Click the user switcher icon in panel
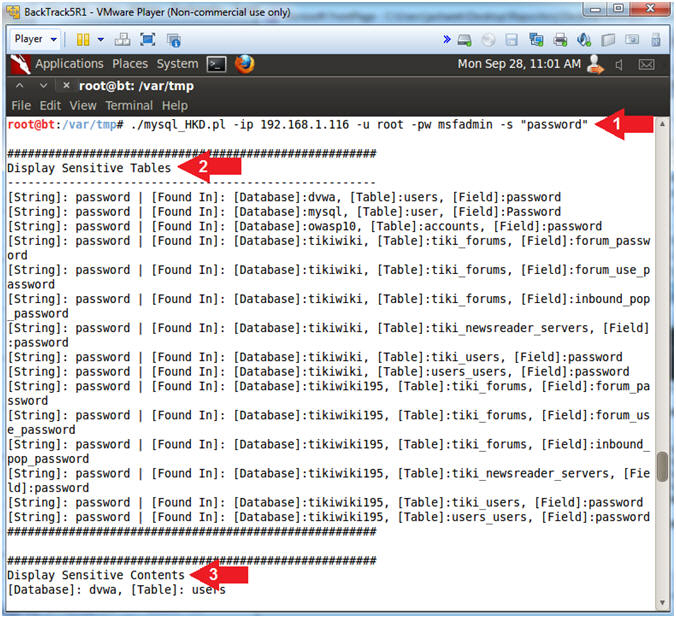This screenshot has height=618, width=676. (x=595, y=65)
